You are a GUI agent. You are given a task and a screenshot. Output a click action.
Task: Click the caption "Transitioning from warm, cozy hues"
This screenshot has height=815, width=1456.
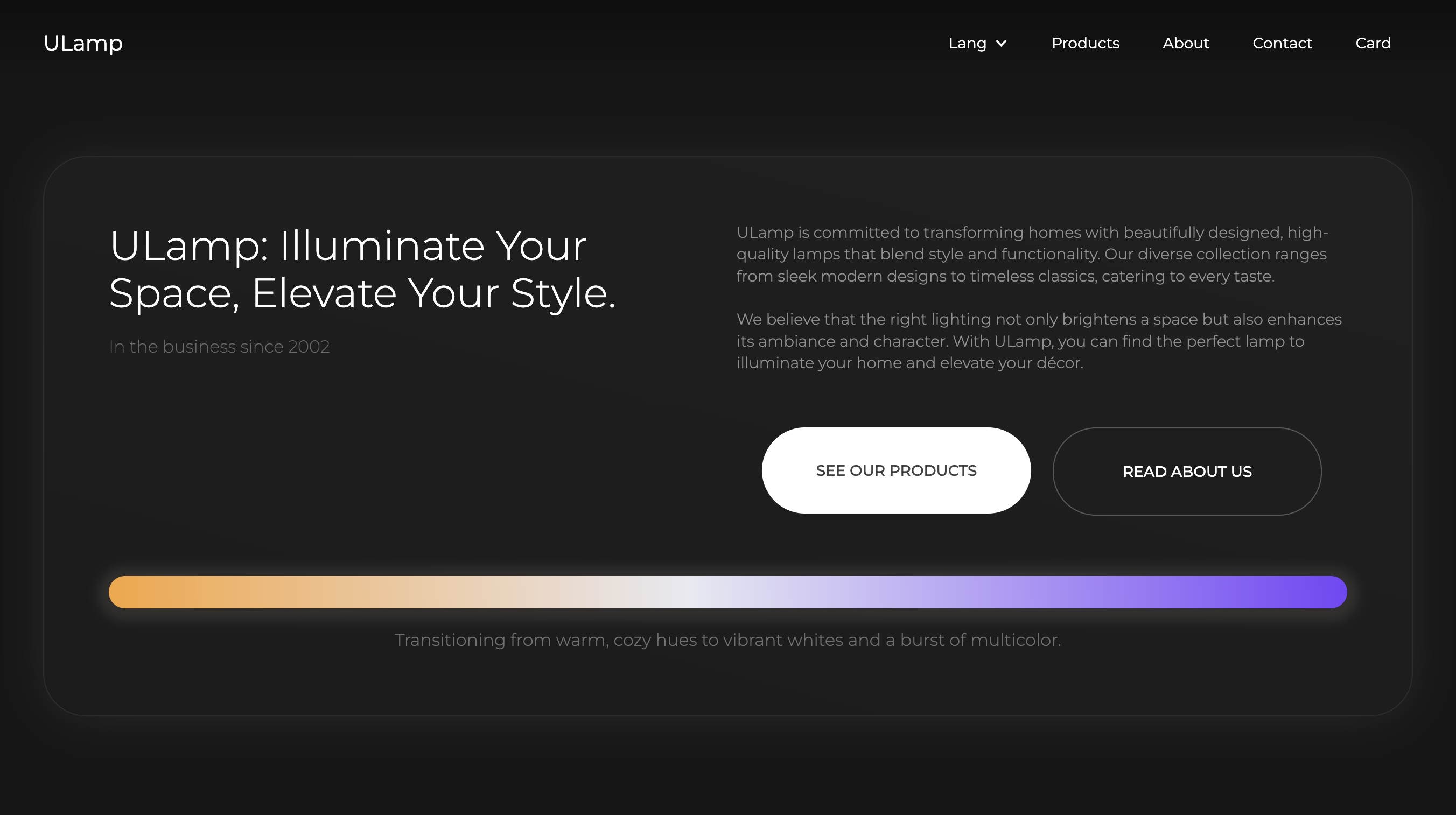tap(727, 640)
